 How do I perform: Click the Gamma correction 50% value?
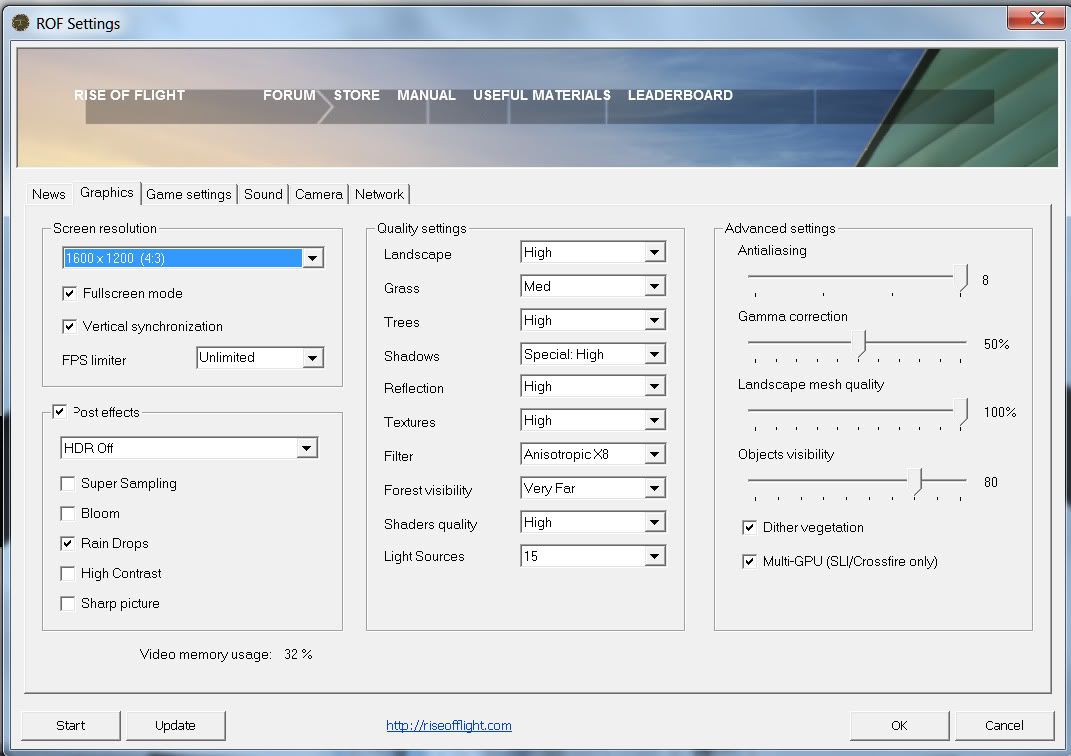[997, 344]
